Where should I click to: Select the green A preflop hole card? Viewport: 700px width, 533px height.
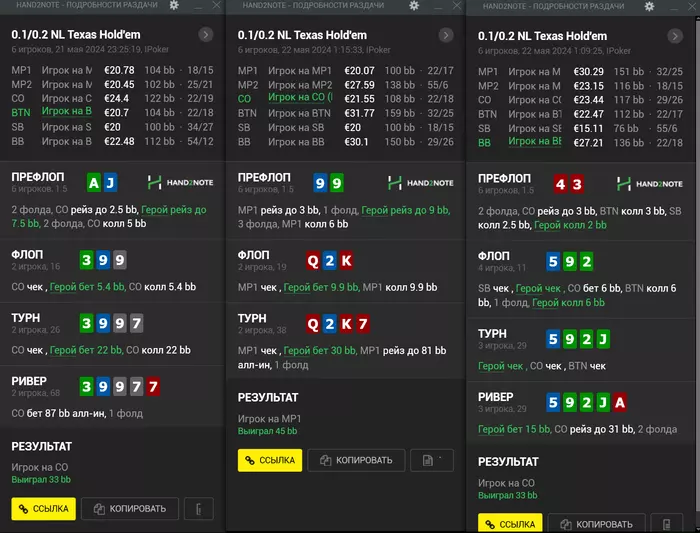coord(94,183)
